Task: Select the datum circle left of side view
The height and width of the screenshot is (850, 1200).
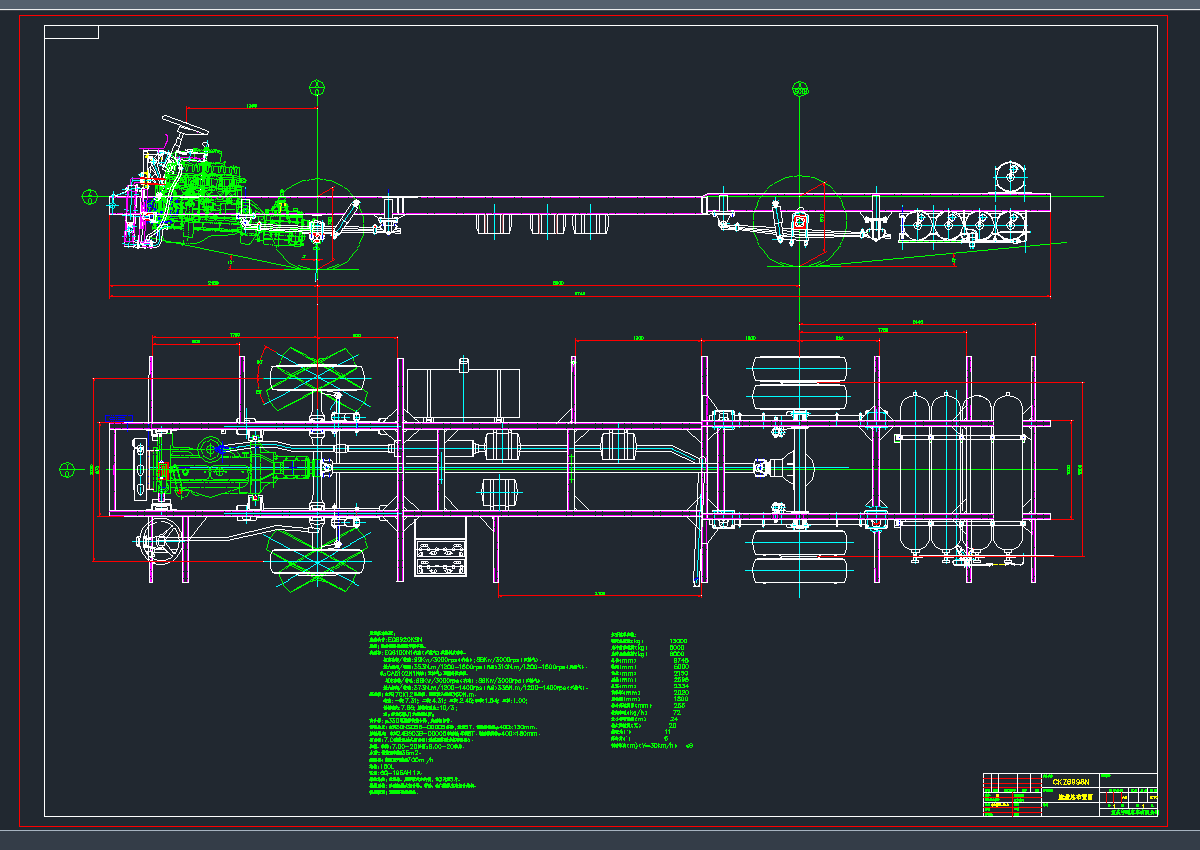Action: point(89,197)
